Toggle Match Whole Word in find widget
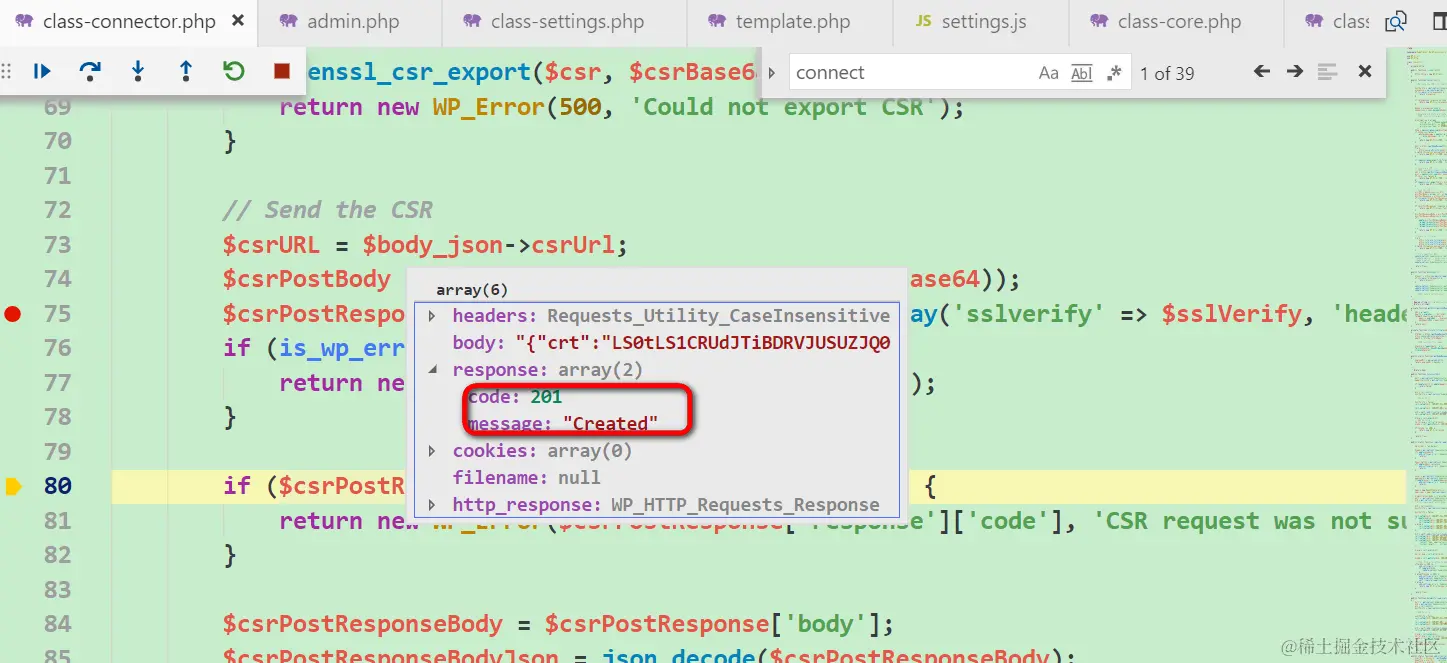 (1082, 72)
